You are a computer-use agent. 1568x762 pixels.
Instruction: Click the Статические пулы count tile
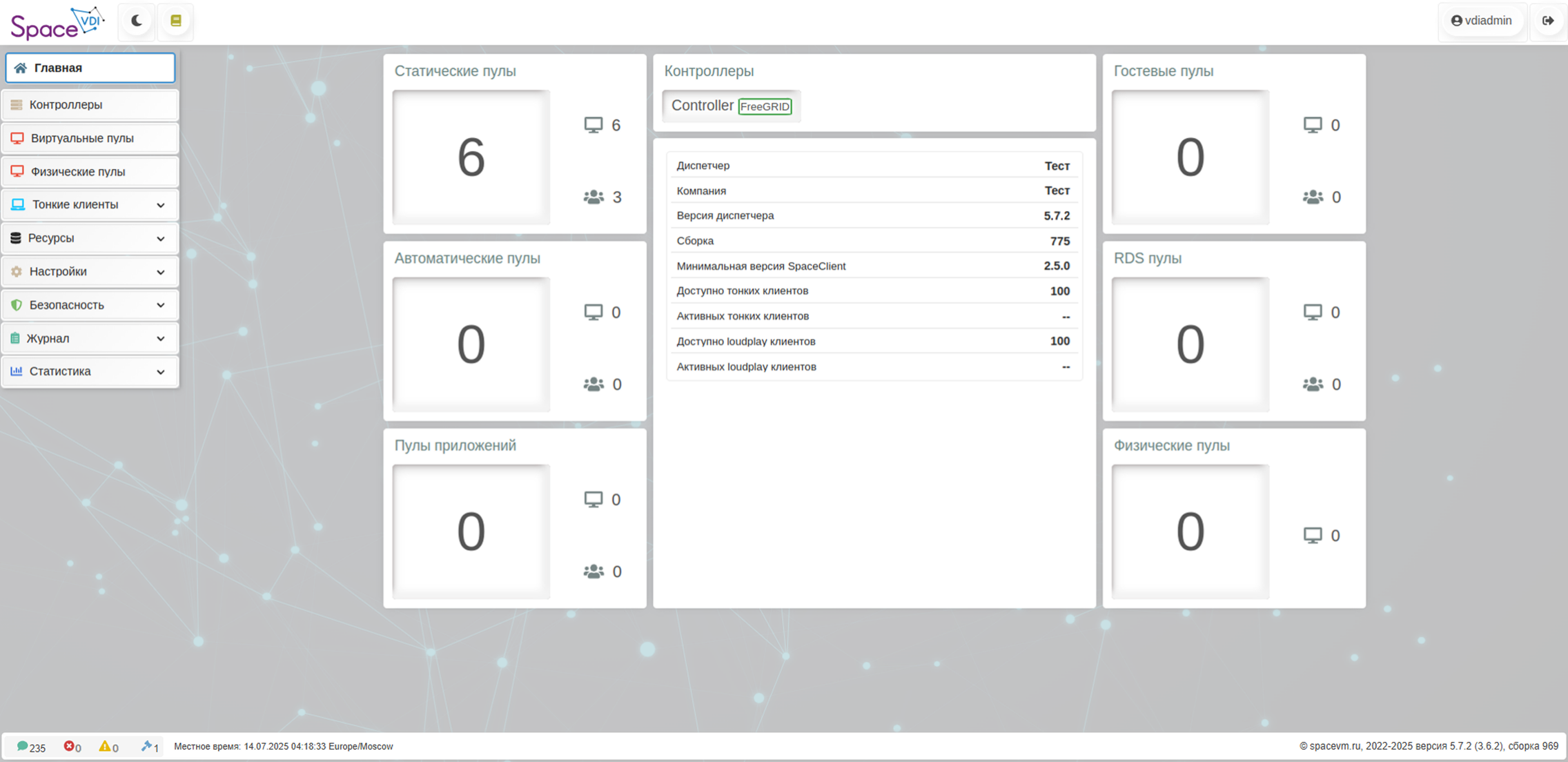[x=471, y=157]
